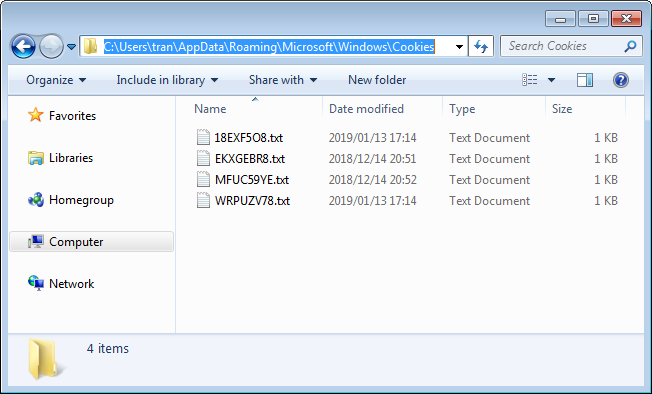
Task: Open the recent pages dropdown arrow
Action: tap(71, 47)
